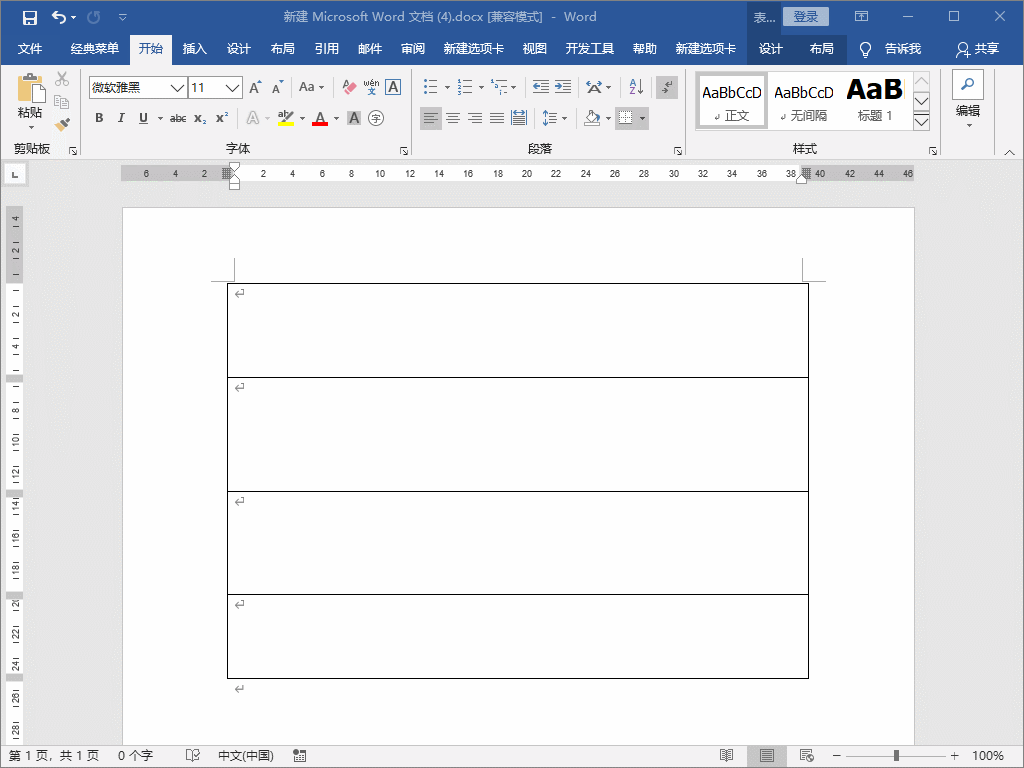Justify the paragraph text

[497, 118]
